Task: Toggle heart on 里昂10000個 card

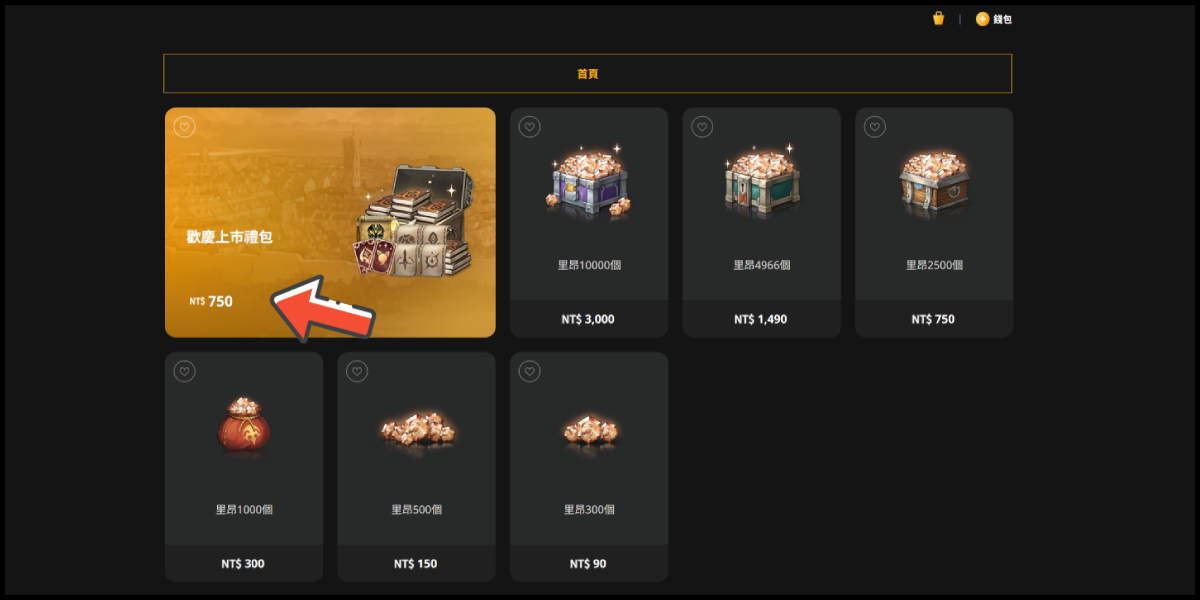Action: coord(529,127)
